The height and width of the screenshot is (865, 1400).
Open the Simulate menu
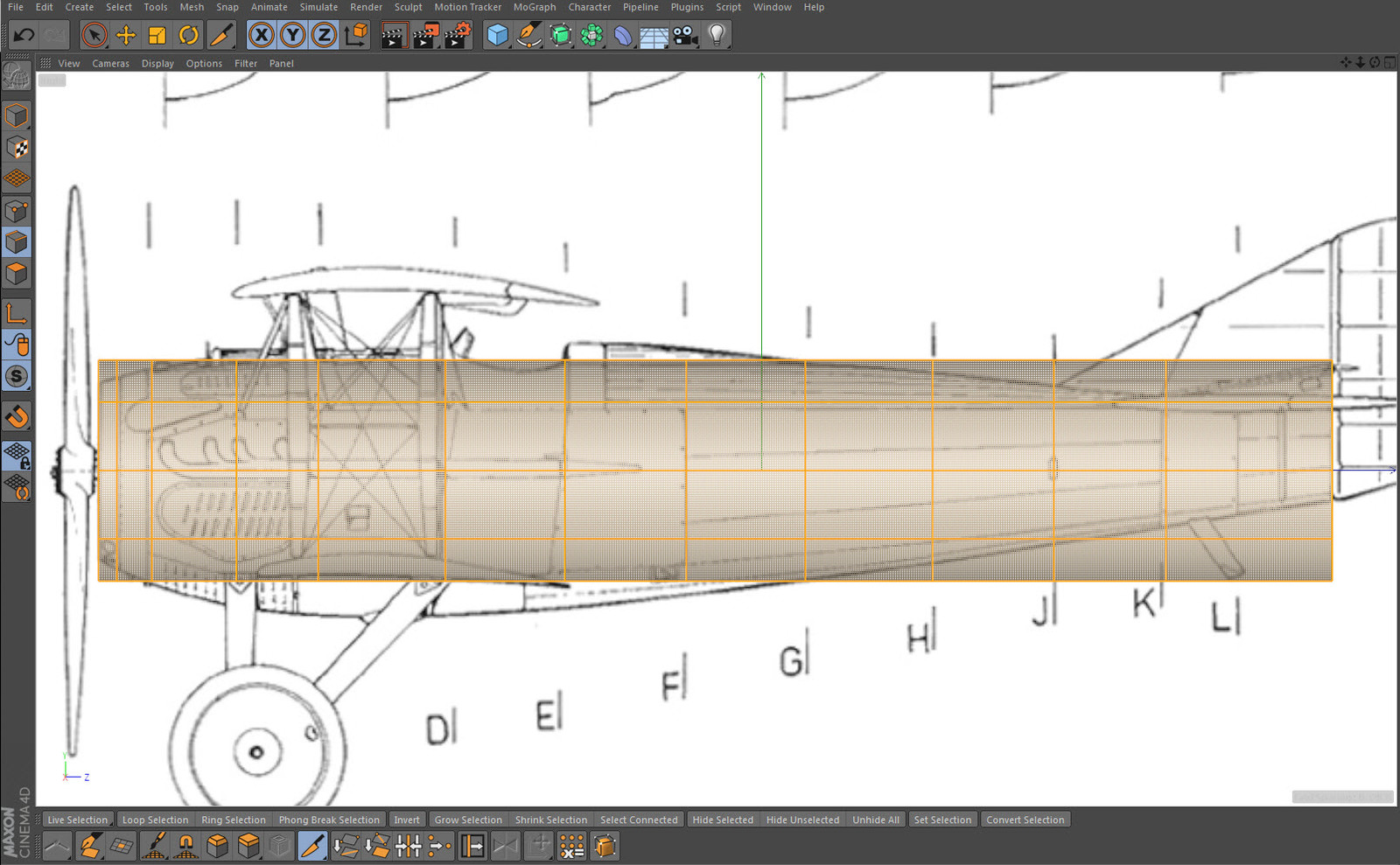318,7
